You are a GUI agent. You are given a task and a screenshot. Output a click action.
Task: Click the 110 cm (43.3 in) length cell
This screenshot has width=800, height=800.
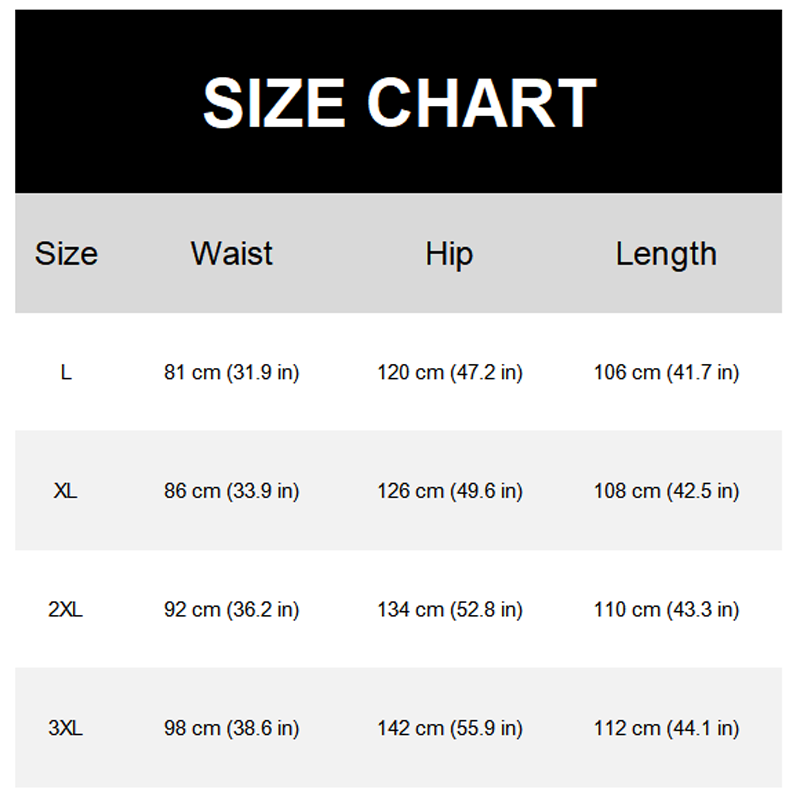tap(666, 609)
